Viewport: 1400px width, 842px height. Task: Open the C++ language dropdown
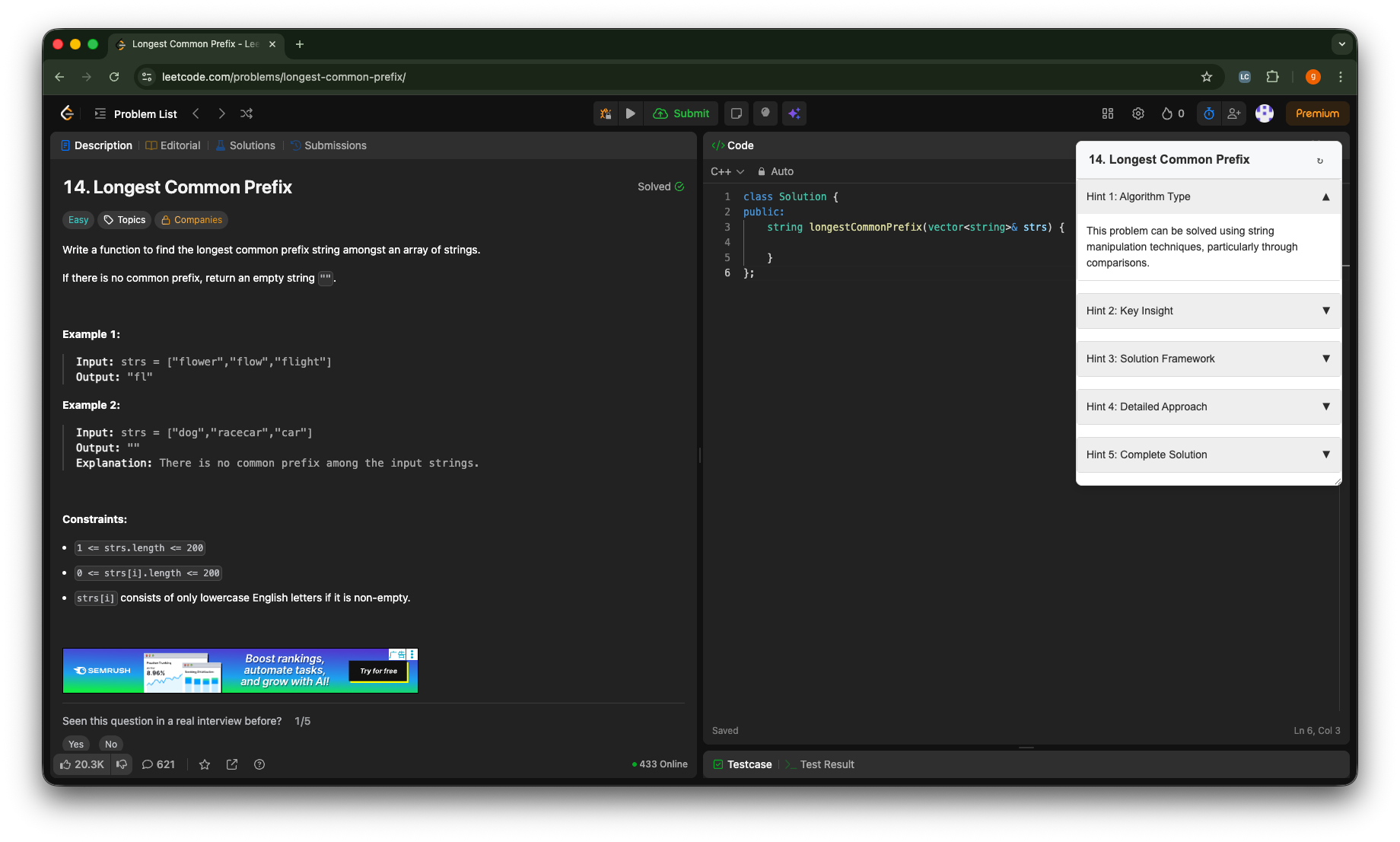pos(727,171)
